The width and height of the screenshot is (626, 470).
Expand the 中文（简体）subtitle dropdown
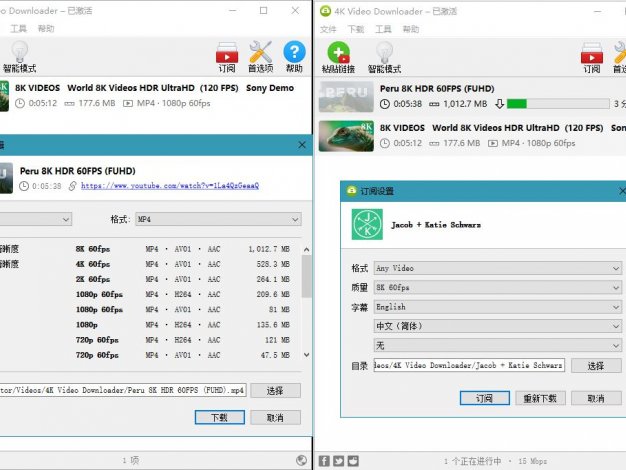click(x=497, y=326)
